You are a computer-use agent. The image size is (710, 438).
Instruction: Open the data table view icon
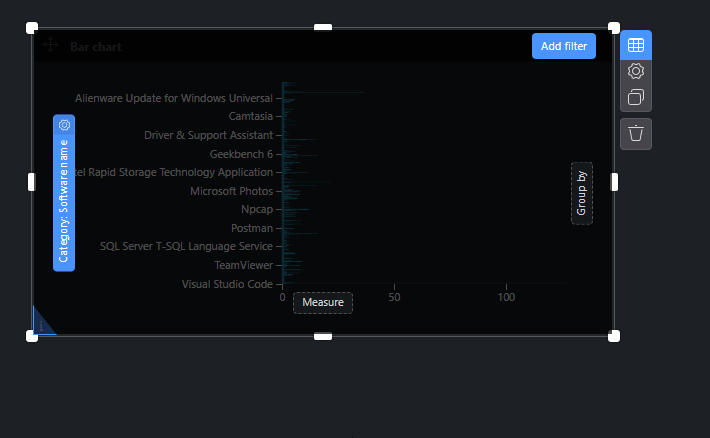(x=636, y=45)
